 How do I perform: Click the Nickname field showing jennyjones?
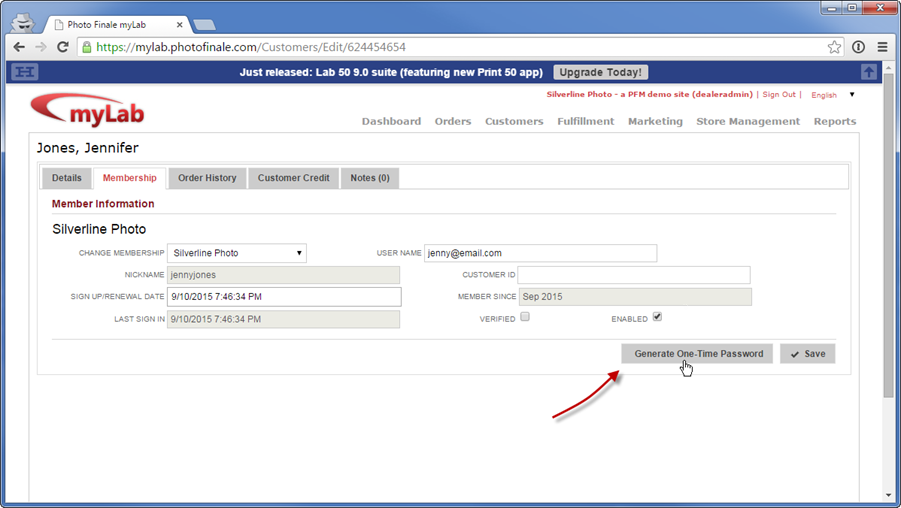(284, 275)
